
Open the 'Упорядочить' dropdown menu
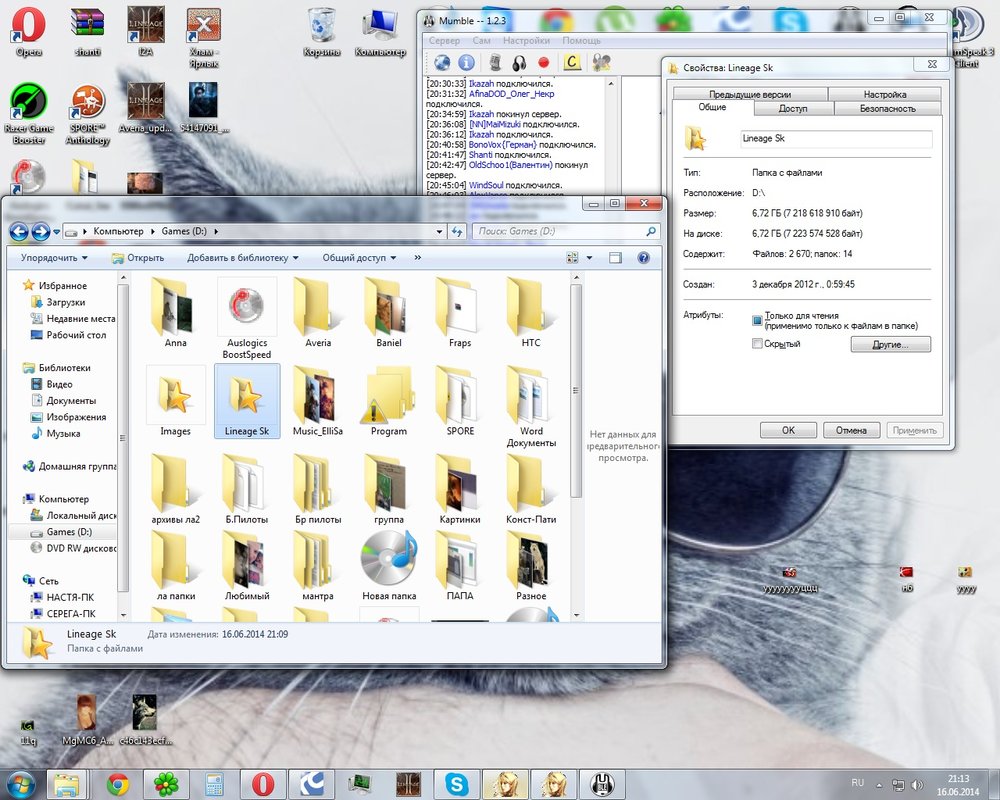54,258
